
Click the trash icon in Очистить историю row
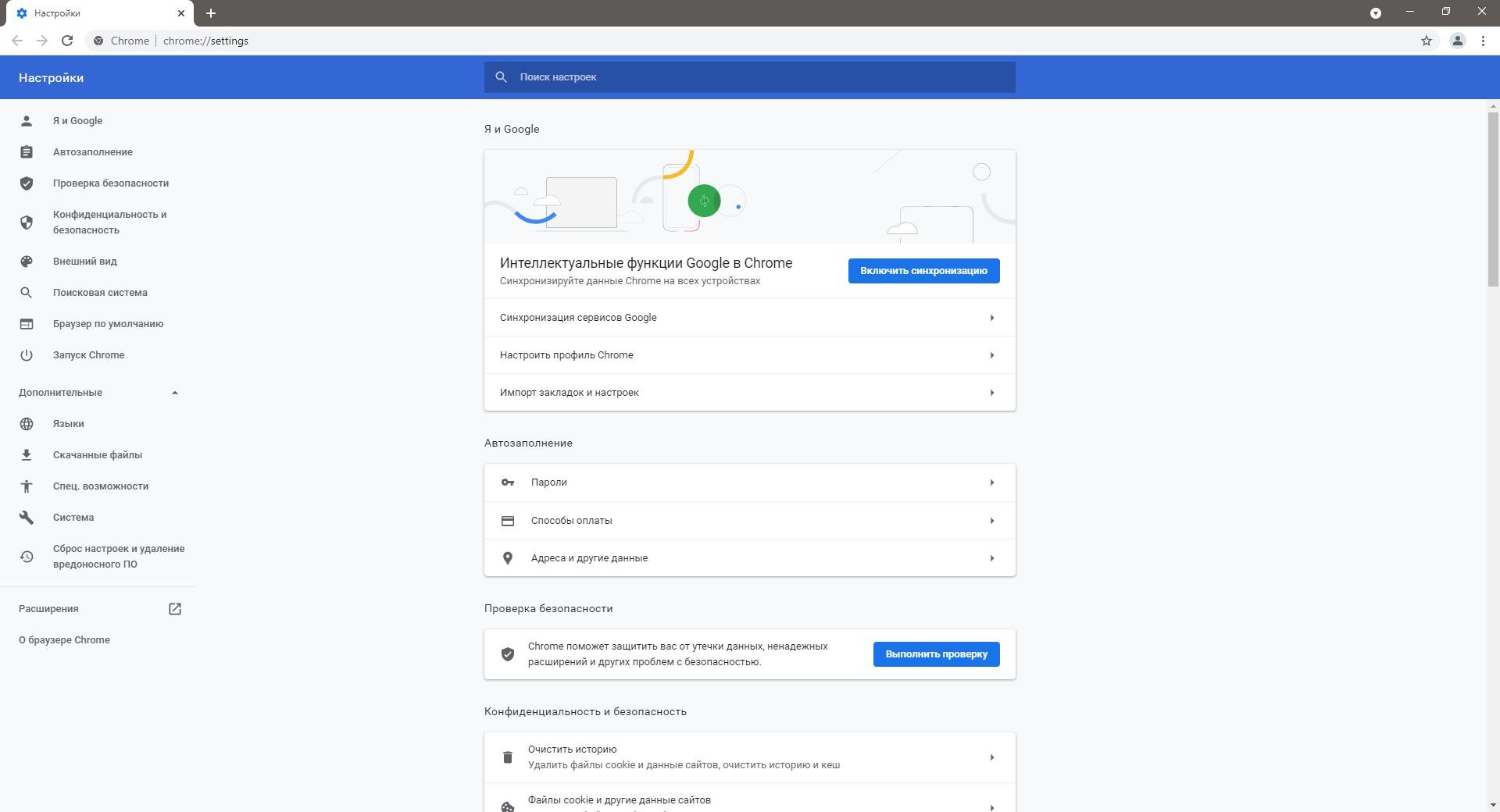point(508,757)
